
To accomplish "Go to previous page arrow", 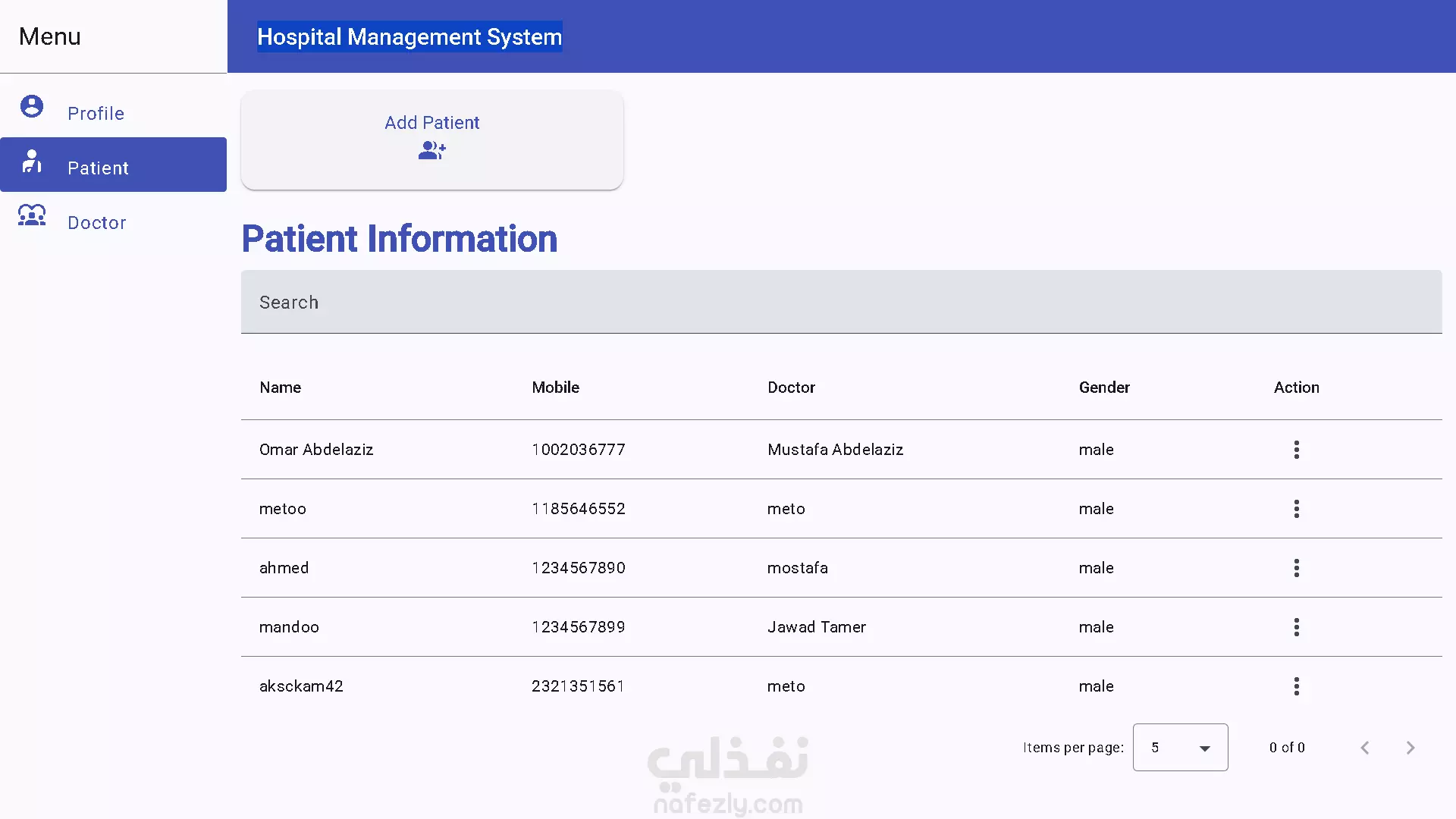I will point(1365,748).
